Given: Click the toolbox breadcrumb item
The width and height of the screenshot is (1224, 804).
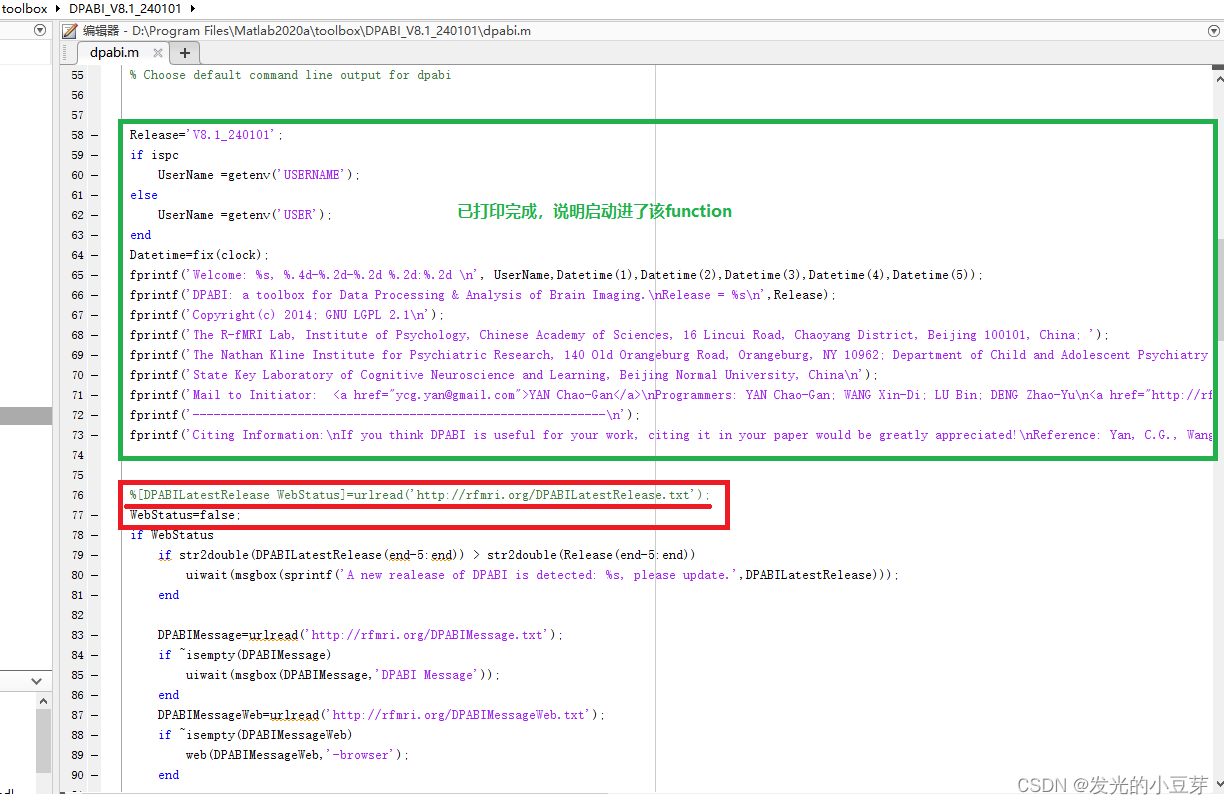Looking at the screenshot, I should coord(24,9).
